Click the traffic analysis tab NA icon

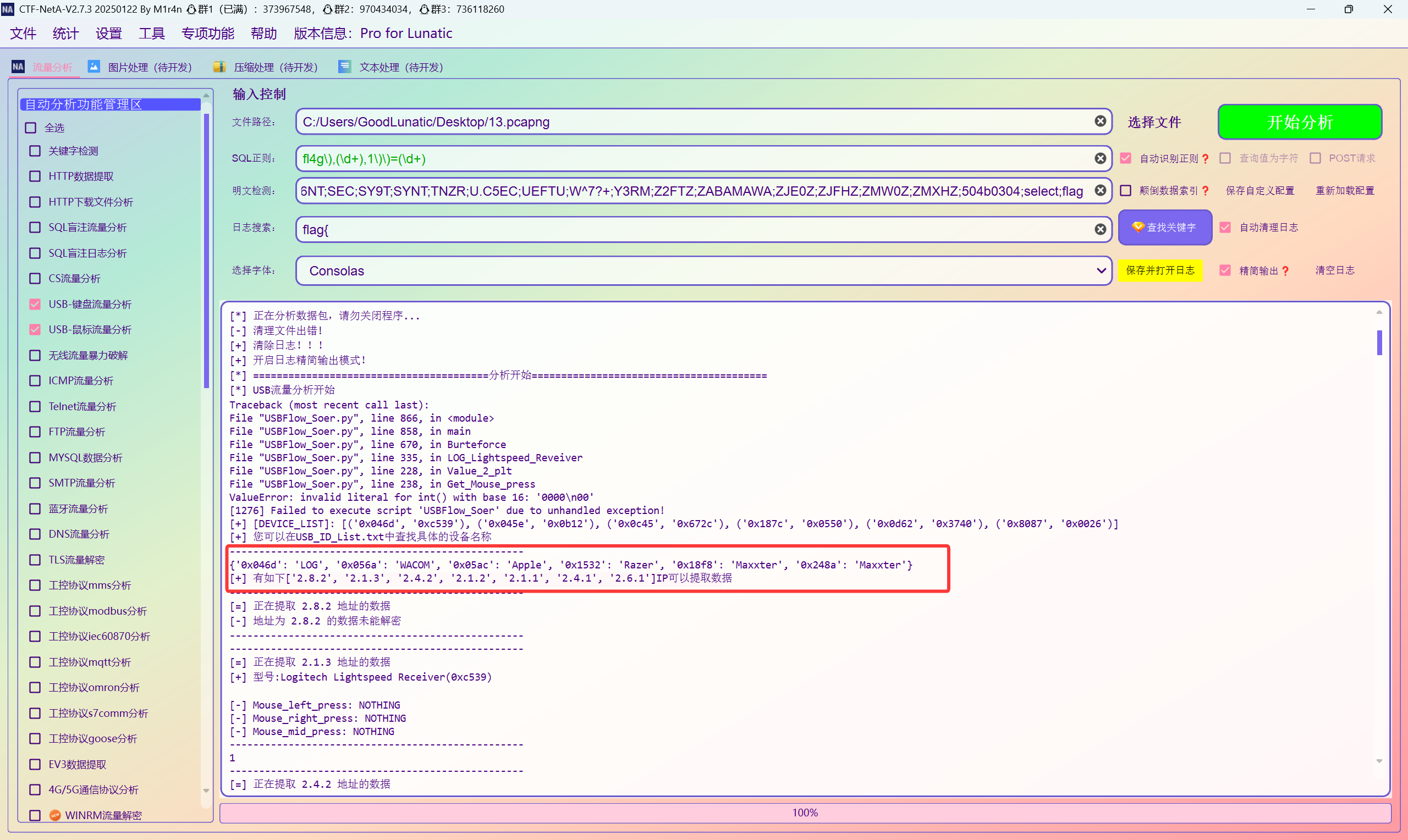(x=18, y=67)
